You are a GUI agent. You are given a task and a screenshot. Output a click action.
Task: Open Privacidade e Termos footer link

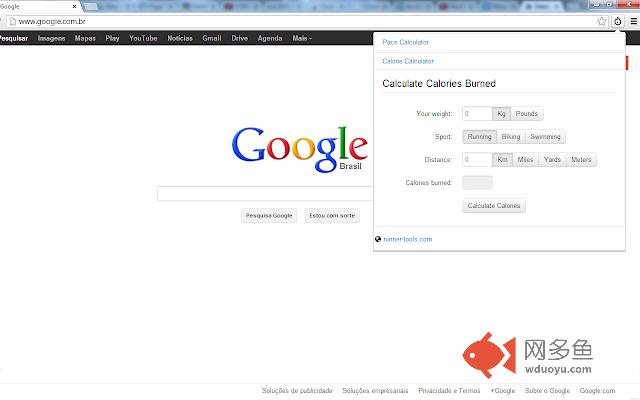[x=449, y=391]
